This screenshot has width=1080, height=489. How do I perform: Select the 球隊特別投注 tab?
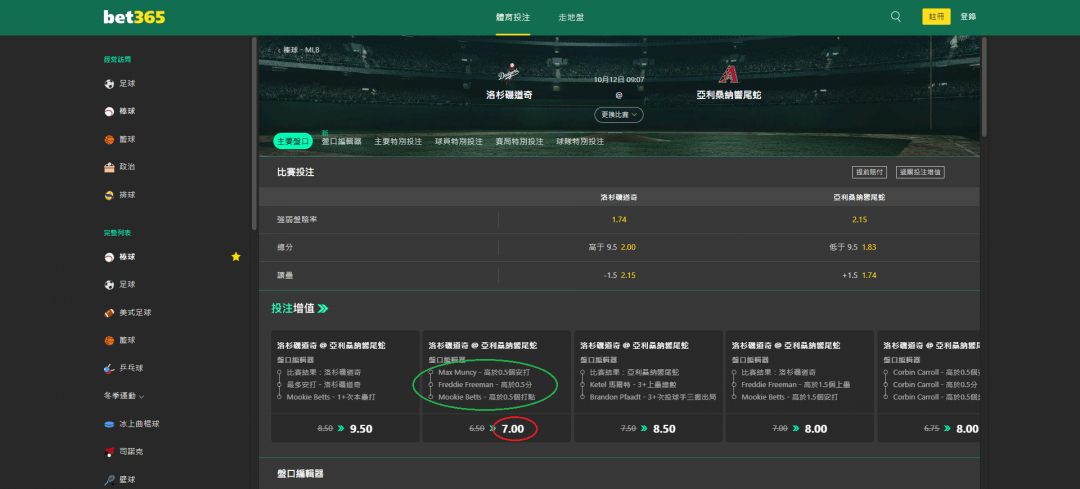tap(580, 141)
